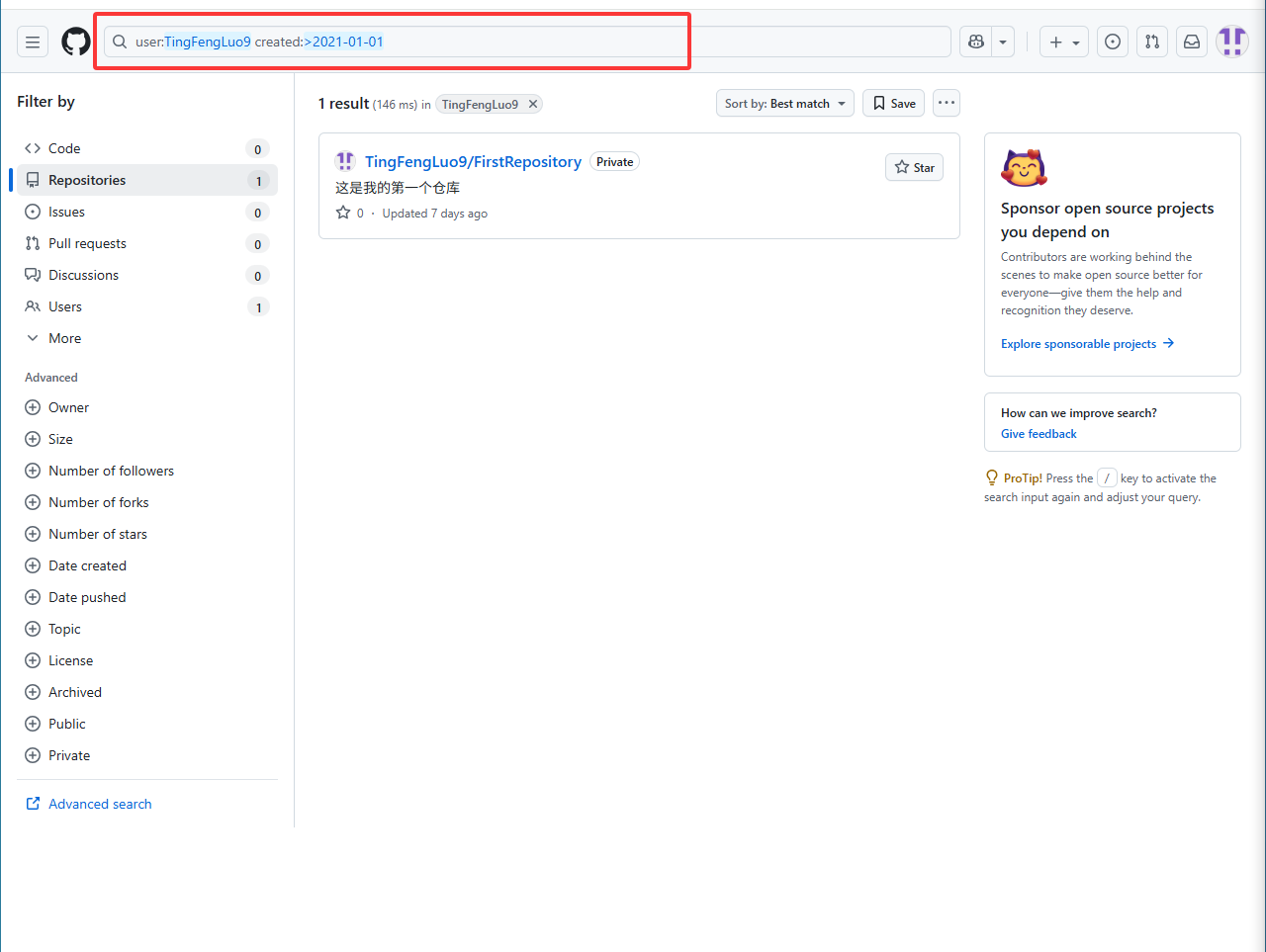1266x952 pixels.
Task: Expand the Create new plus dropdown
Action: pyautogui.click(x=1063, y=42)
